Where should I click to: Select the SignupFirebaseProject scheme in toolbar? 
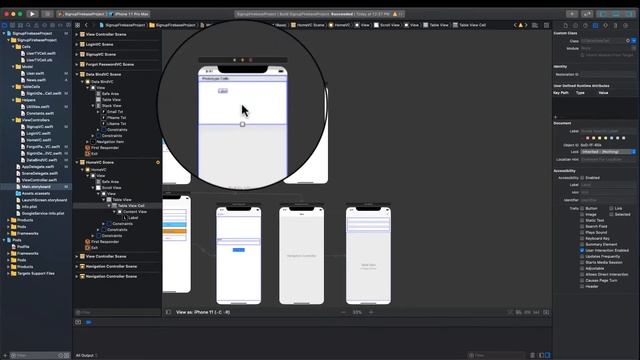click(x=82, y=14)
